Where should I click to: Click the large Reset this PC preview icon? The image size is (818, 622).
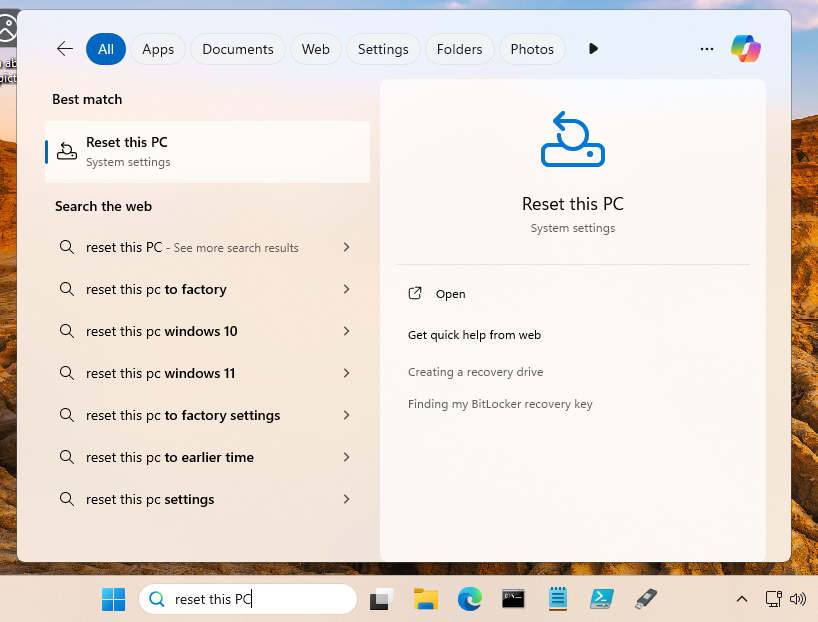573,139
